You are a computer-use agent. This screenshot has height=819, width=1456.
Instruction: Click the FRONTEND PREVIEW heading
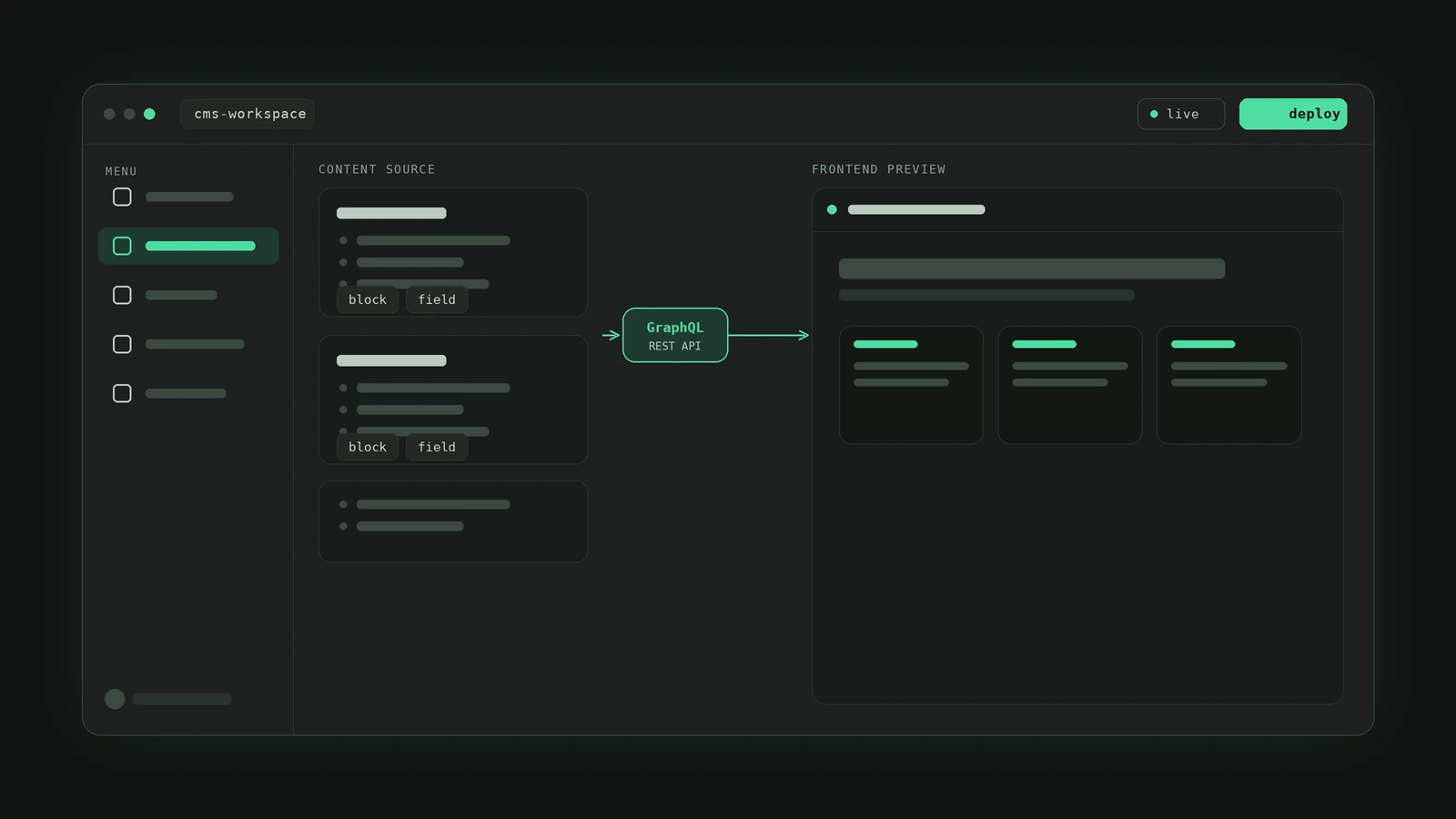[x=878, y=169]
